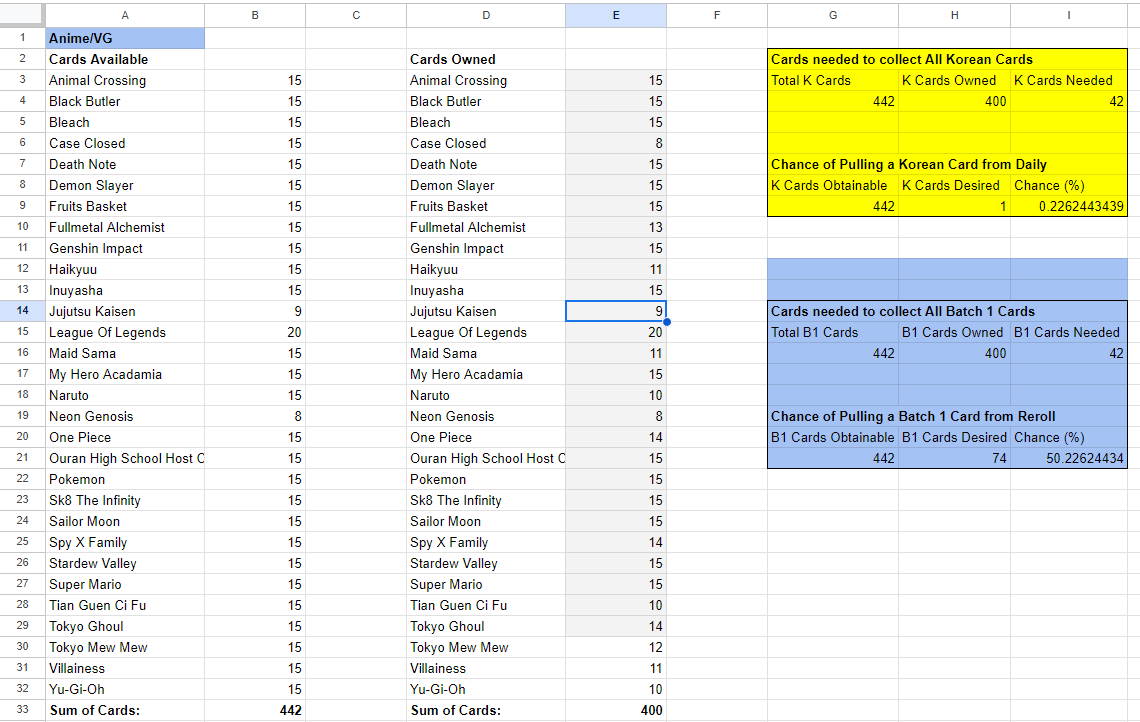Click Chance of Pulling a Batch 1 Card heading
Image resolution: width=1140 pixels, height=722 pixels.
tap(913, 417)
